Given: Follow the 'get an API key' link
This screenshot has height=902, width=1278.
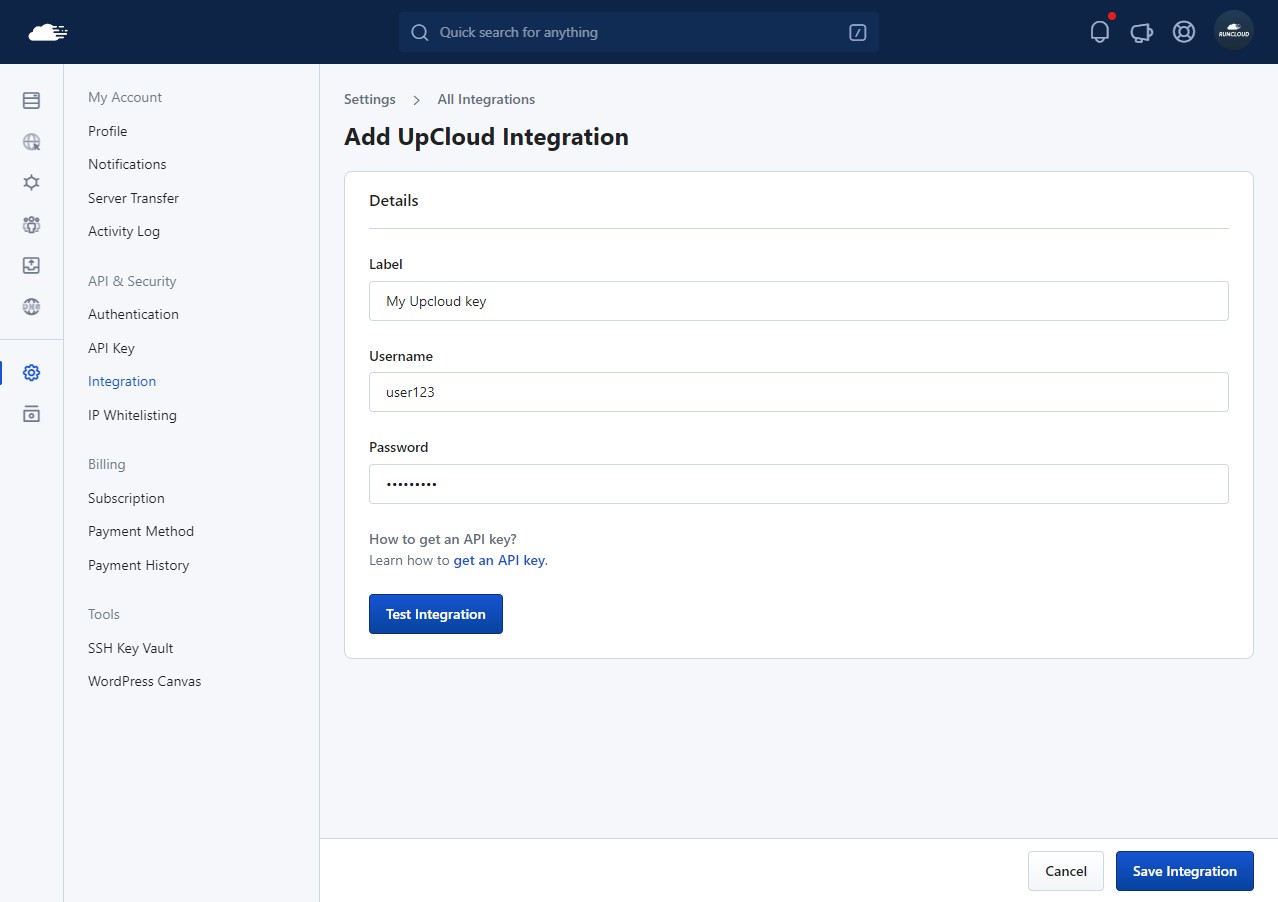Looking at the screenshot, I should pos(499,560).
